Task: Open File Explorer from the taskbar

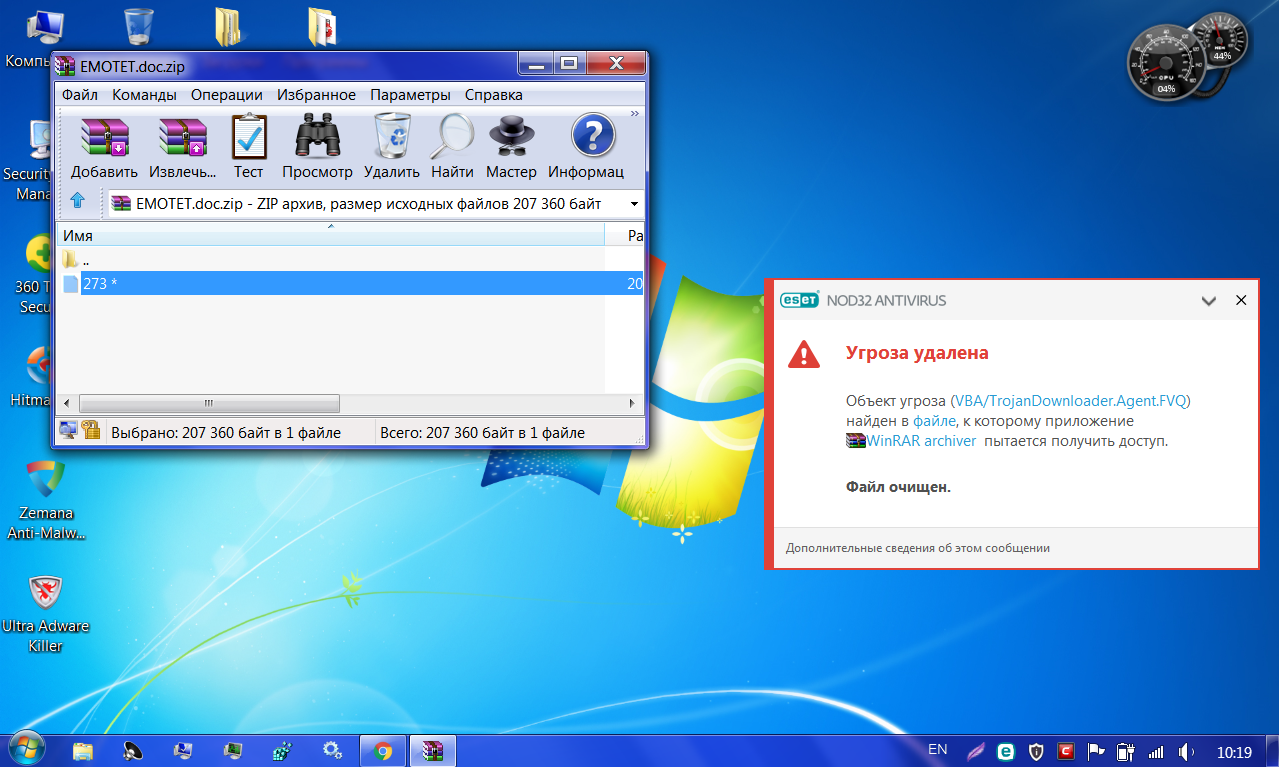Action: [83, 750]
